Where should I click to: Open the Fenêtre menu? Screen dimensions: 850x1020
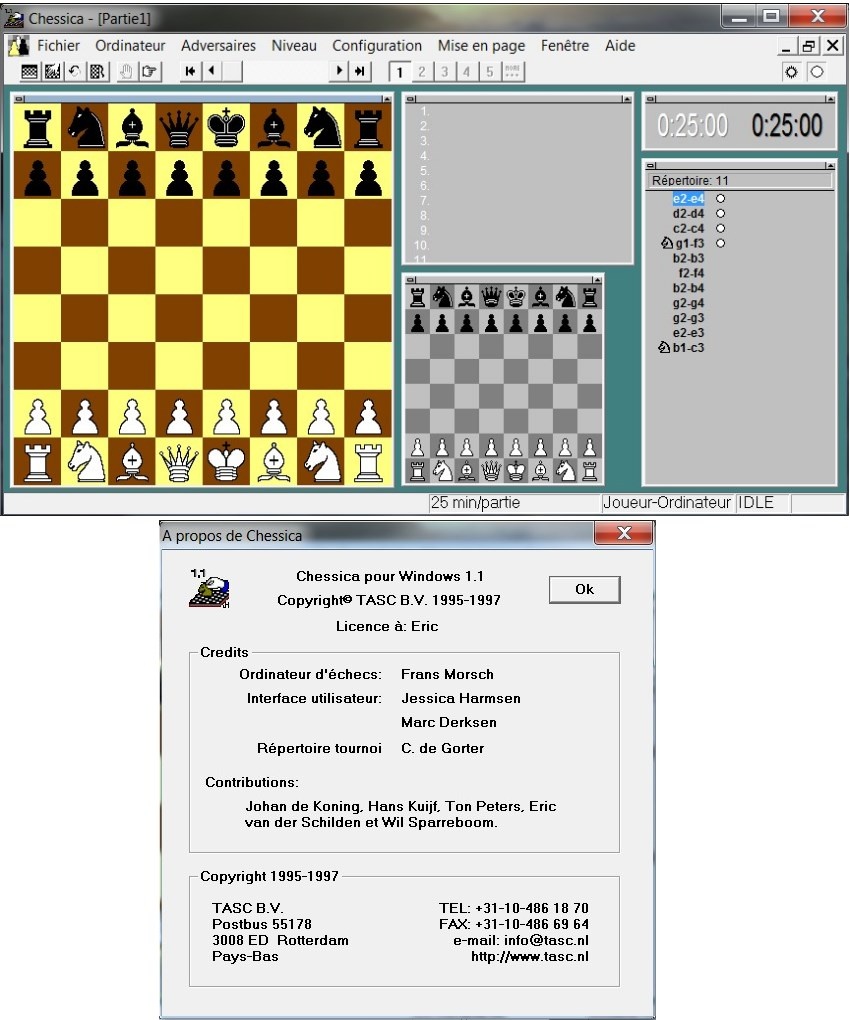pyautogui.click(x=564, y=46)
